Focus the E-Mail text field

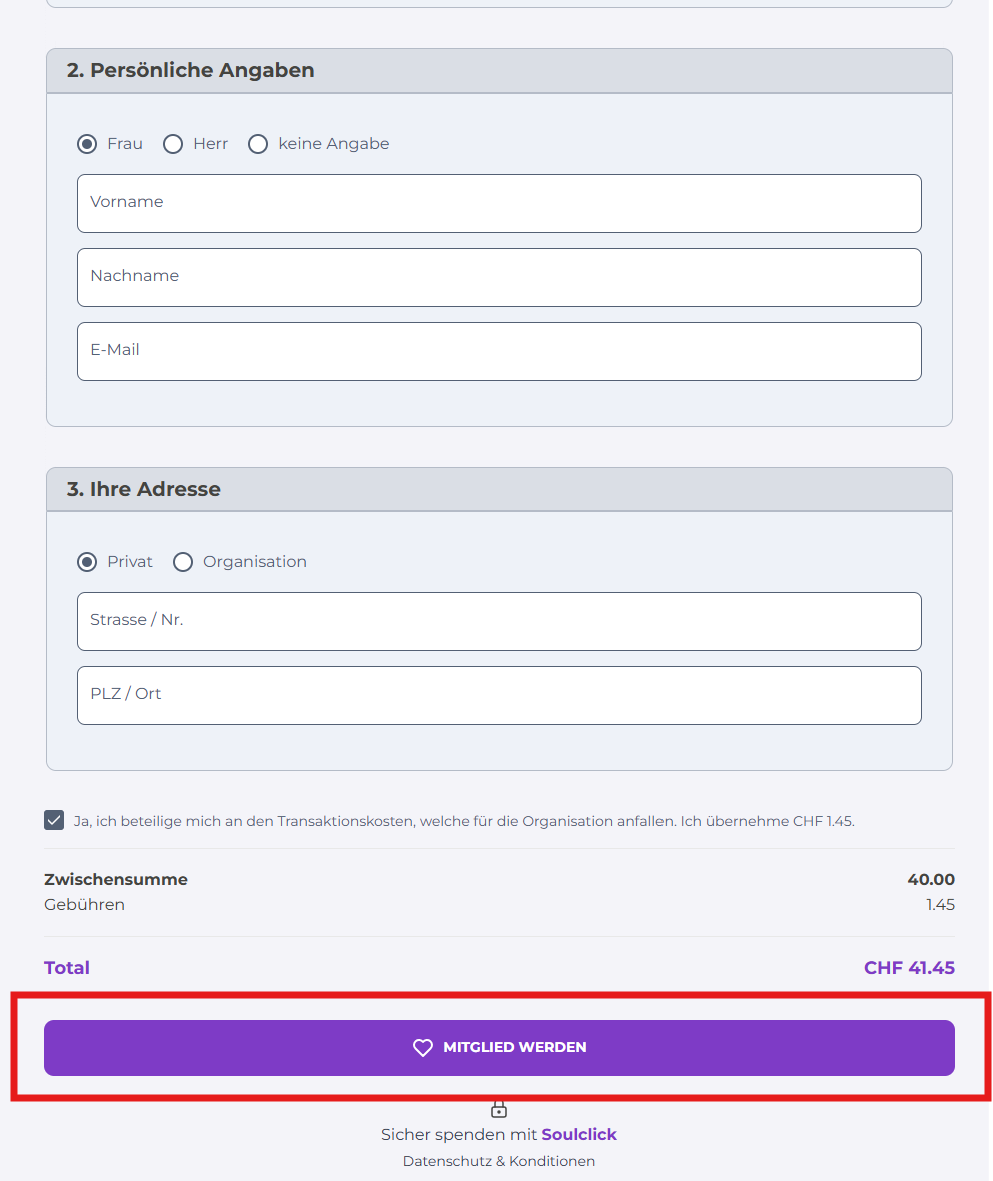pos(499,352)
